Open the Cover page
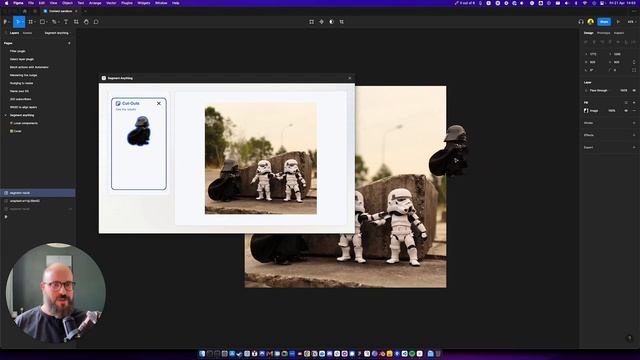 point(18,131)
